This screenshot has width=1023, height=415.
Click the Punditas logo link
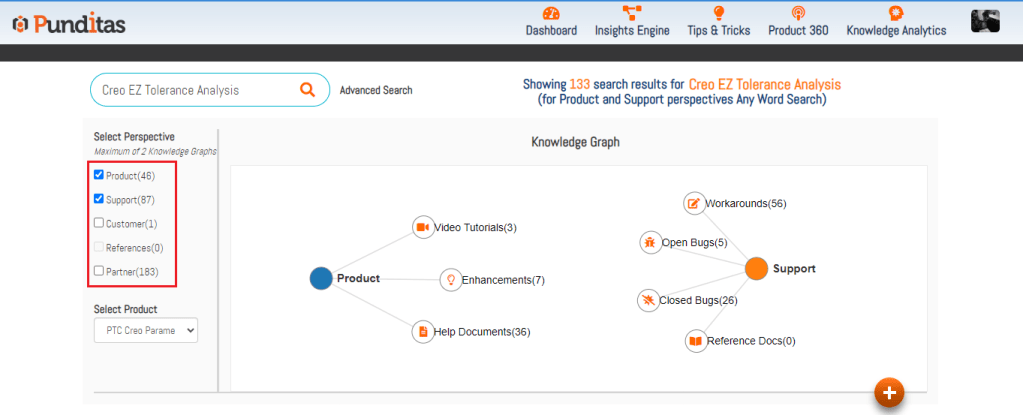(x=69, y=23)
